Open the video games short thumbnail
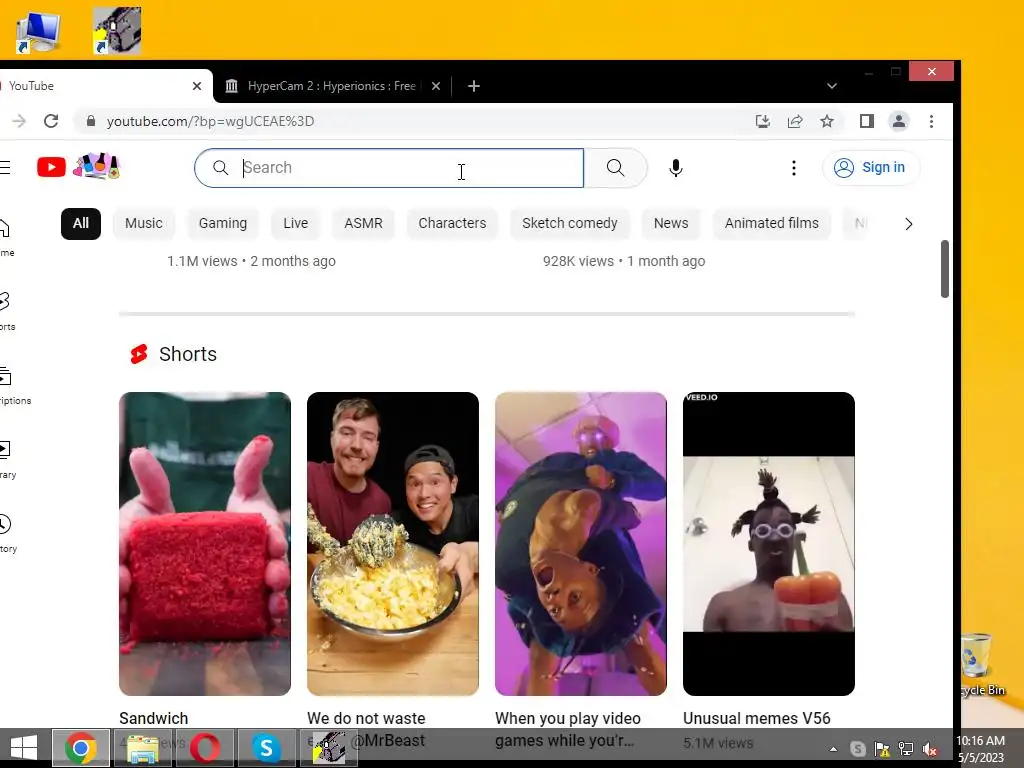The height and width of the screenshot is (768, 1024). pos(581,543)
